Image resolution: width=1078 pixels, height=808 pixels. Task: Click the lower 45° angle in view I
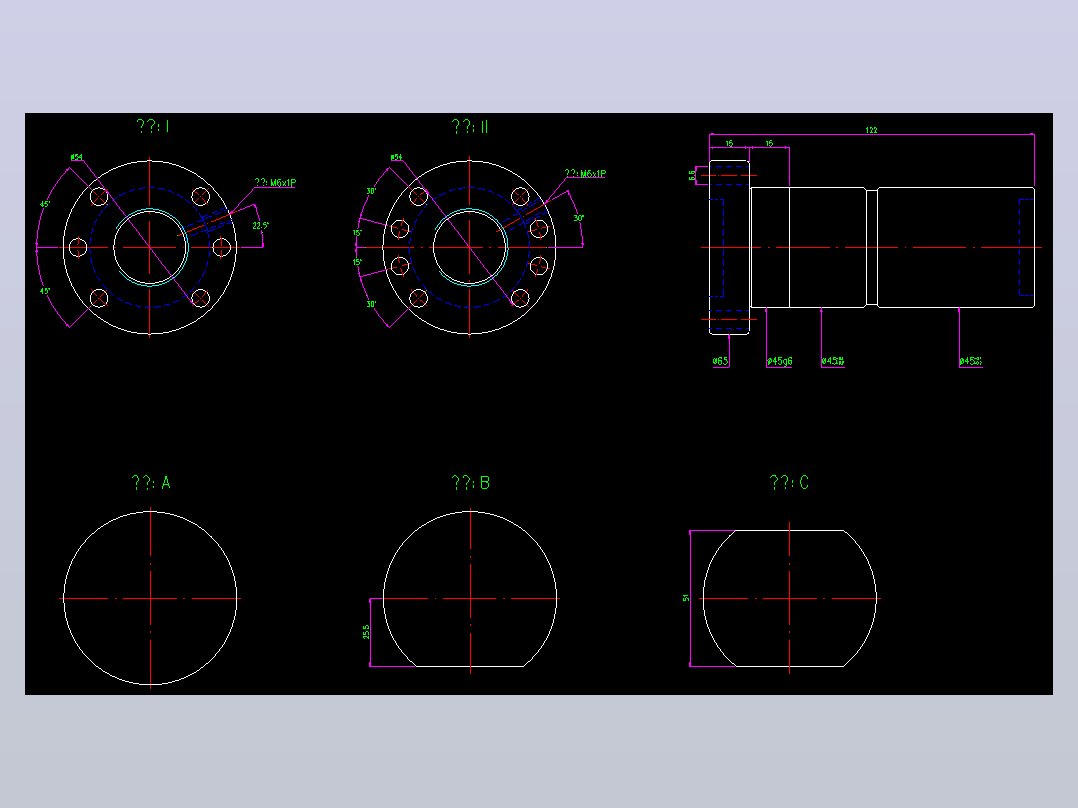pyautogui.click(x=45, y=292)
